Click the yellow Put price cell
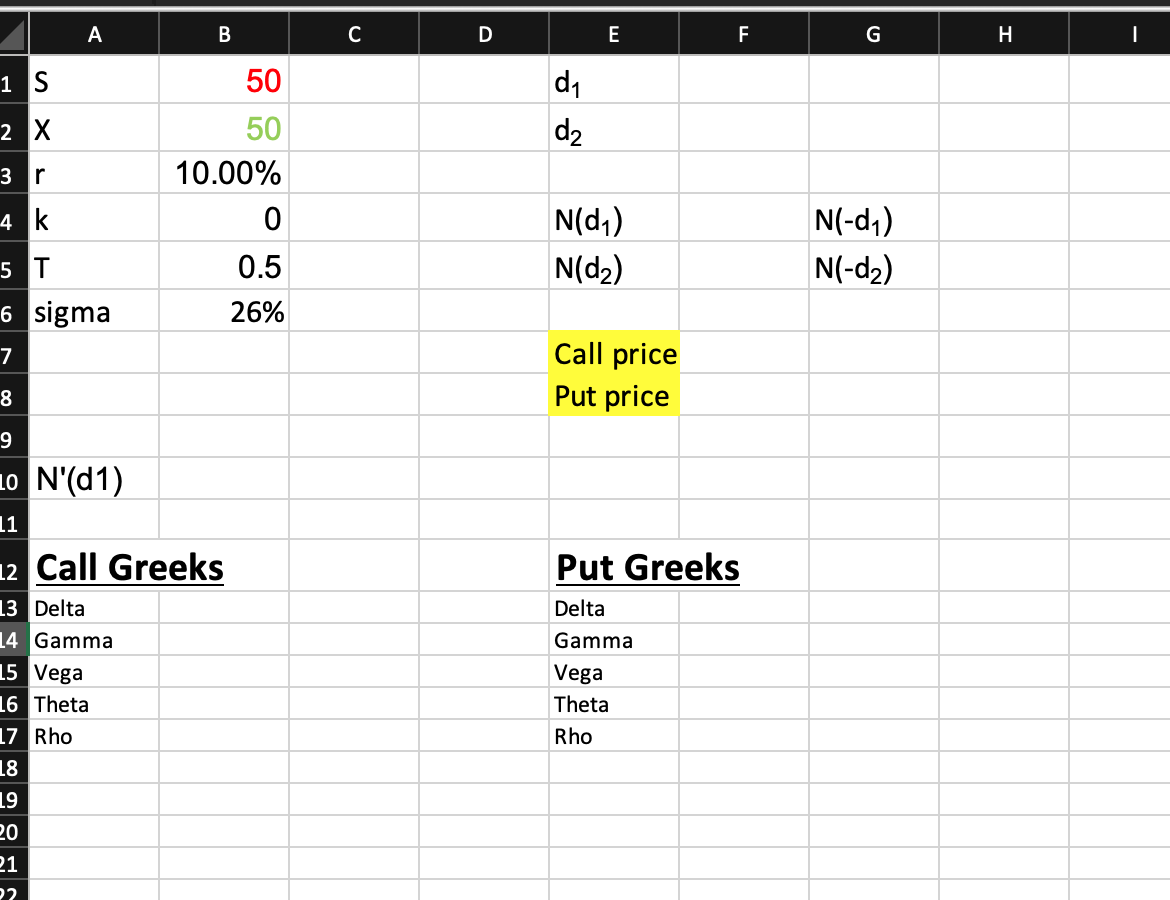This screenshot has width=1170, height=900. pos(611,395)
